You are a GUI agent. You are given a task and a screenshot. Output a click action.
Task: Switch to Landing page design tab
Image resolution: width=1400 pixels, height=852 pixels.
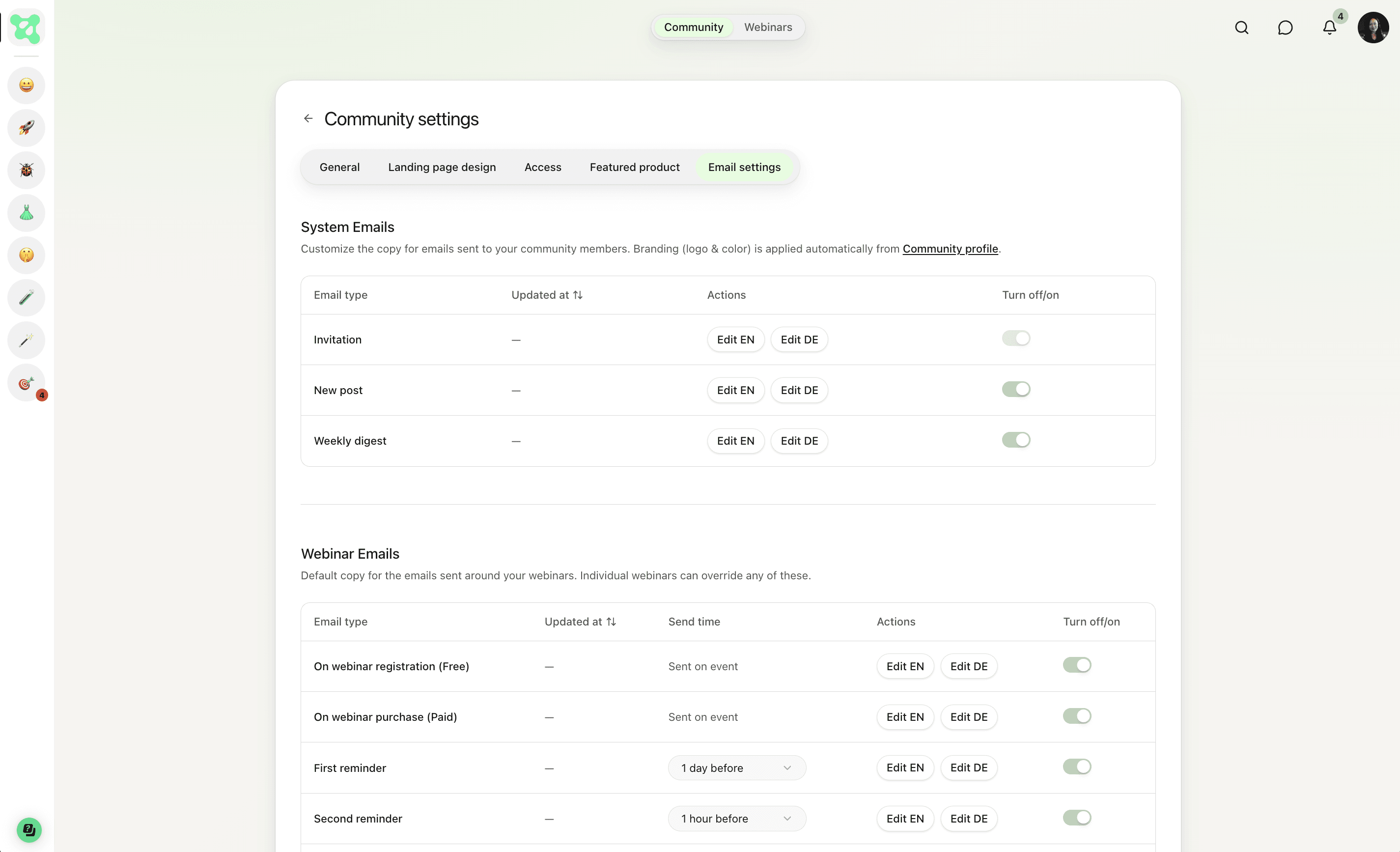click(x=442, y=167)
